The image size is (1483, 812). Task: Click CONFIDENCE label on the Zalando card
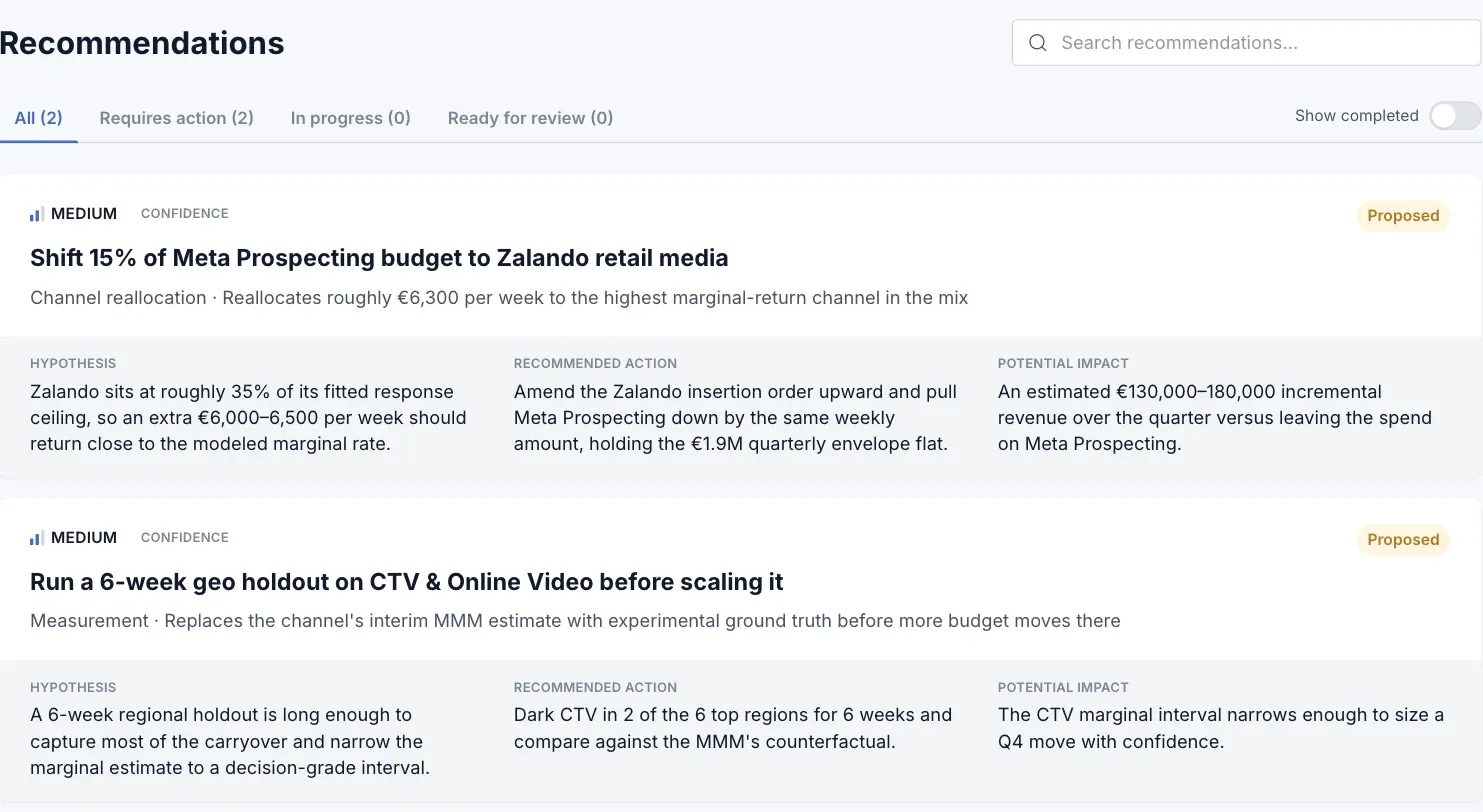click(185, 214)
